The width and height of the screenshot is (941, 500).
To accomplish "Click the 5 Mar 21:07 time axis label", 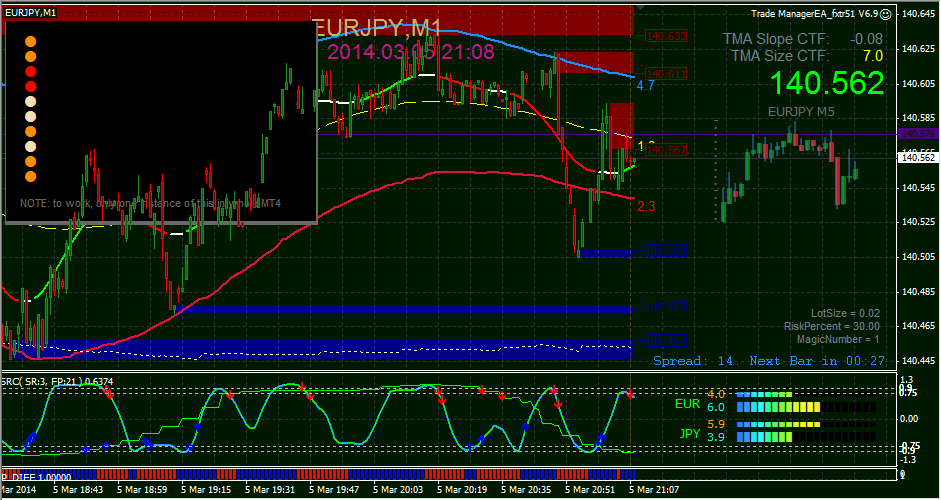I will pyautogui.click(x=654, y=489).
